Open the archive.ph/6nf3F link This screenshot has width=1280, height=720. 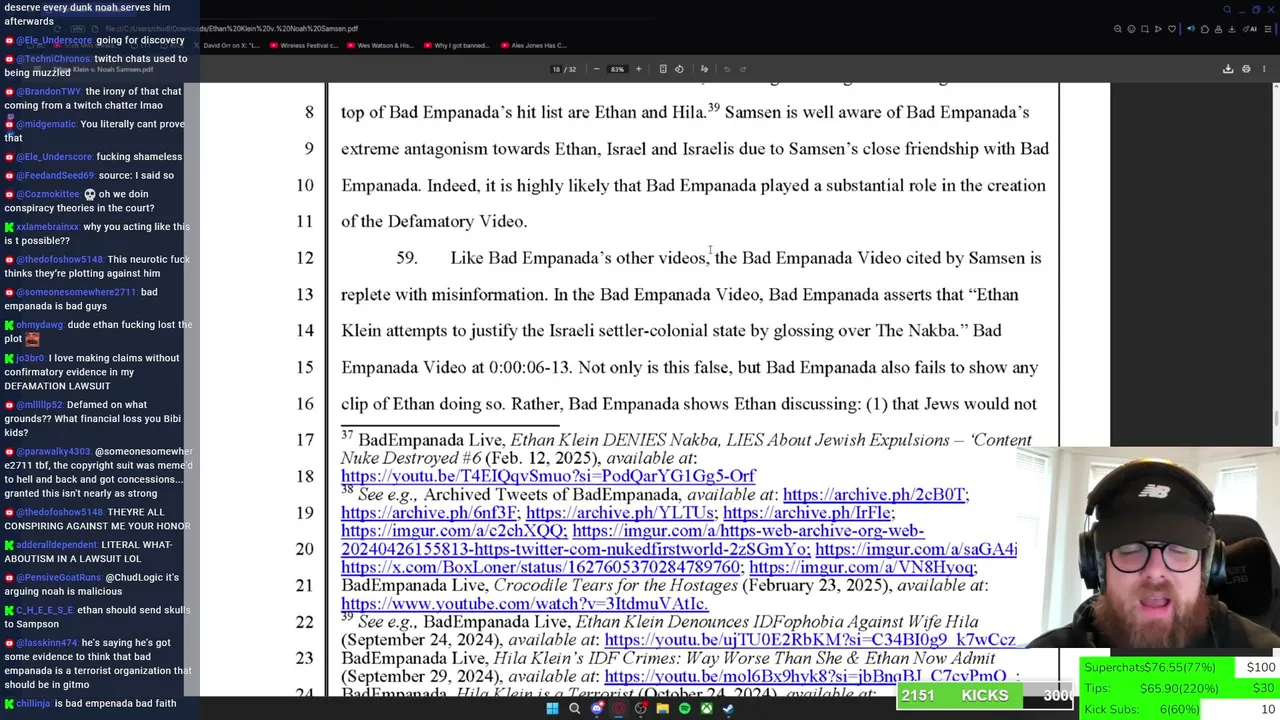[x=429, y=512]
